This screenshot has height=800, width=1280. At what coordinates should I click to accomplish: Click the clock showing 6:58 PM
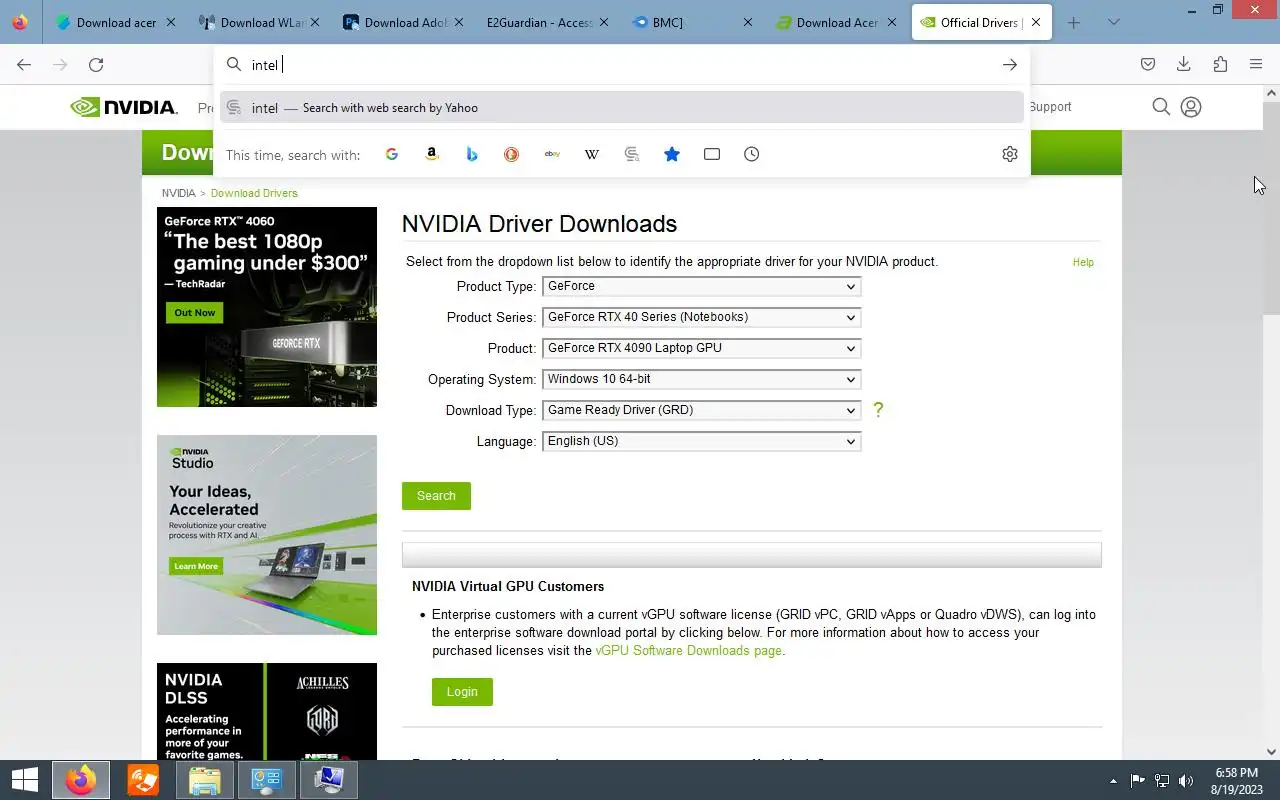(1236, 773)
